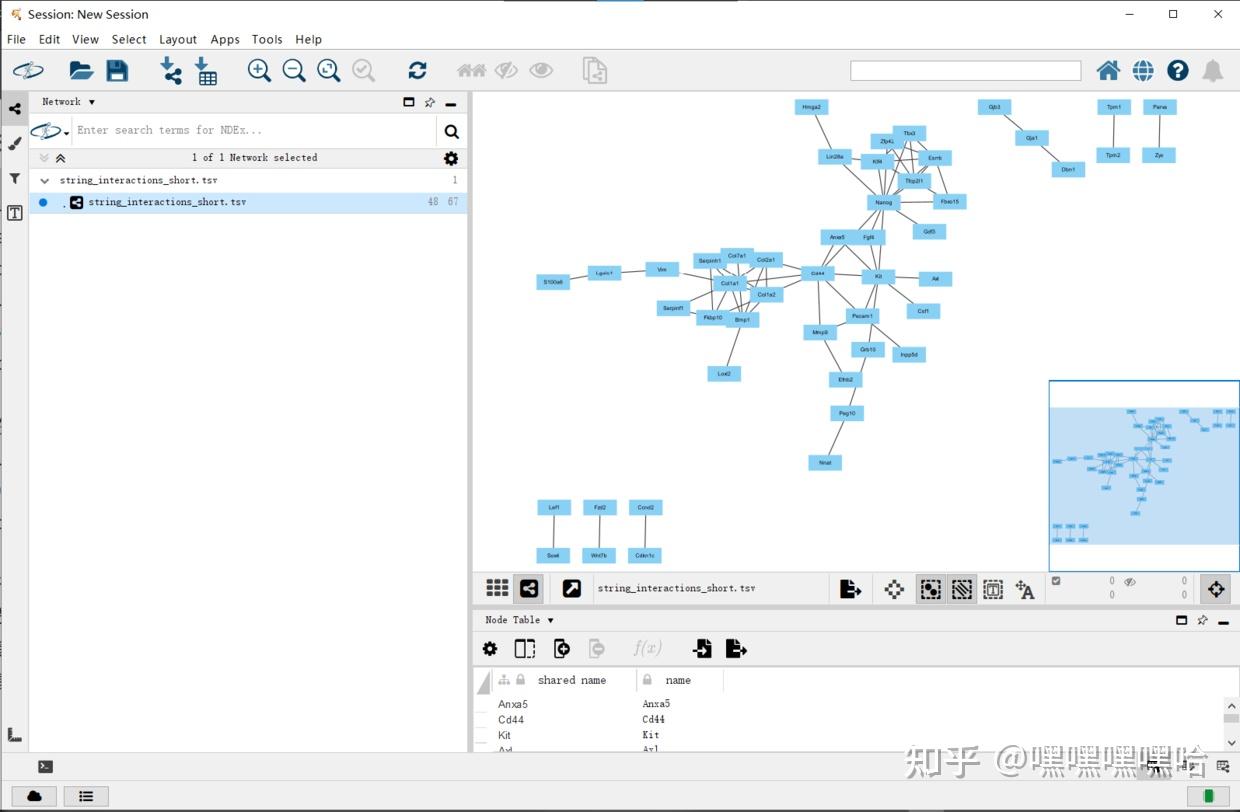Toggle node selection mode
The width and height of the screenshot is (1240, 812).
(x=930, y=589)
